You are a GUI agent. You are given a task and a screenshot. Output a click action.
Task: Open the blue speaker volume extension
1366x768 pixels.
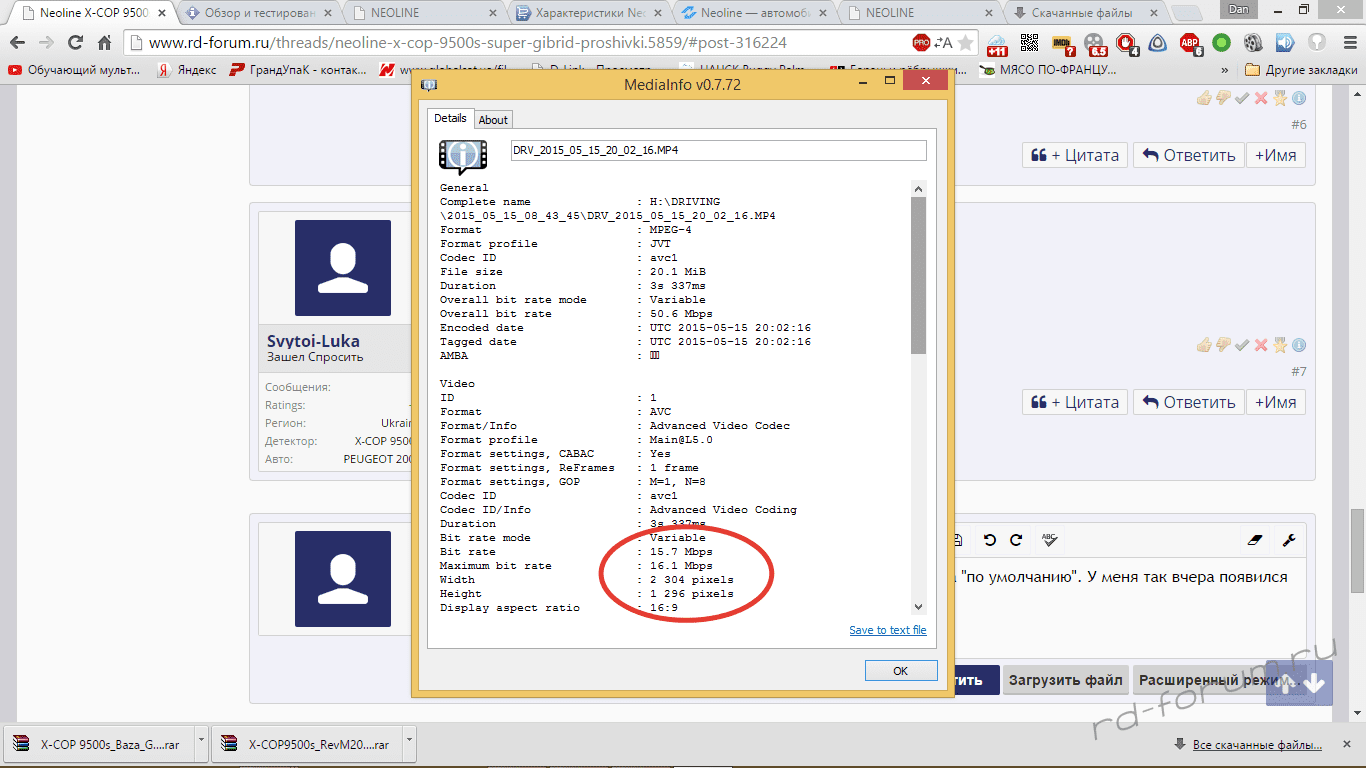[x=1285, y=43]
